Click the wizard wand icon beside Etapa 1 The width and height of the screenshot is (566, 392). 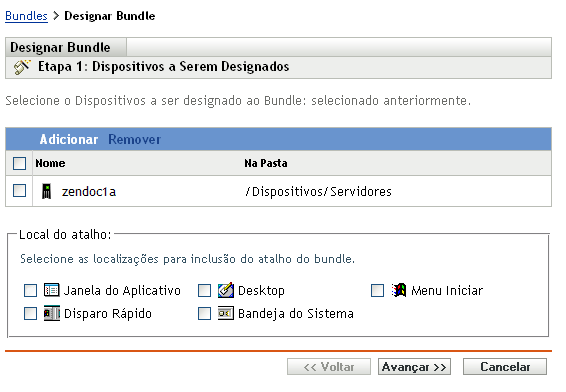[22, 67]
